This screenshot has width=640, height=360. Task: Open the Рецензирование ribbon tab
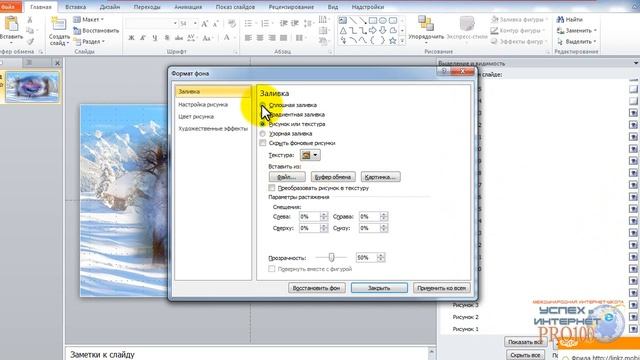coord(291,7)
